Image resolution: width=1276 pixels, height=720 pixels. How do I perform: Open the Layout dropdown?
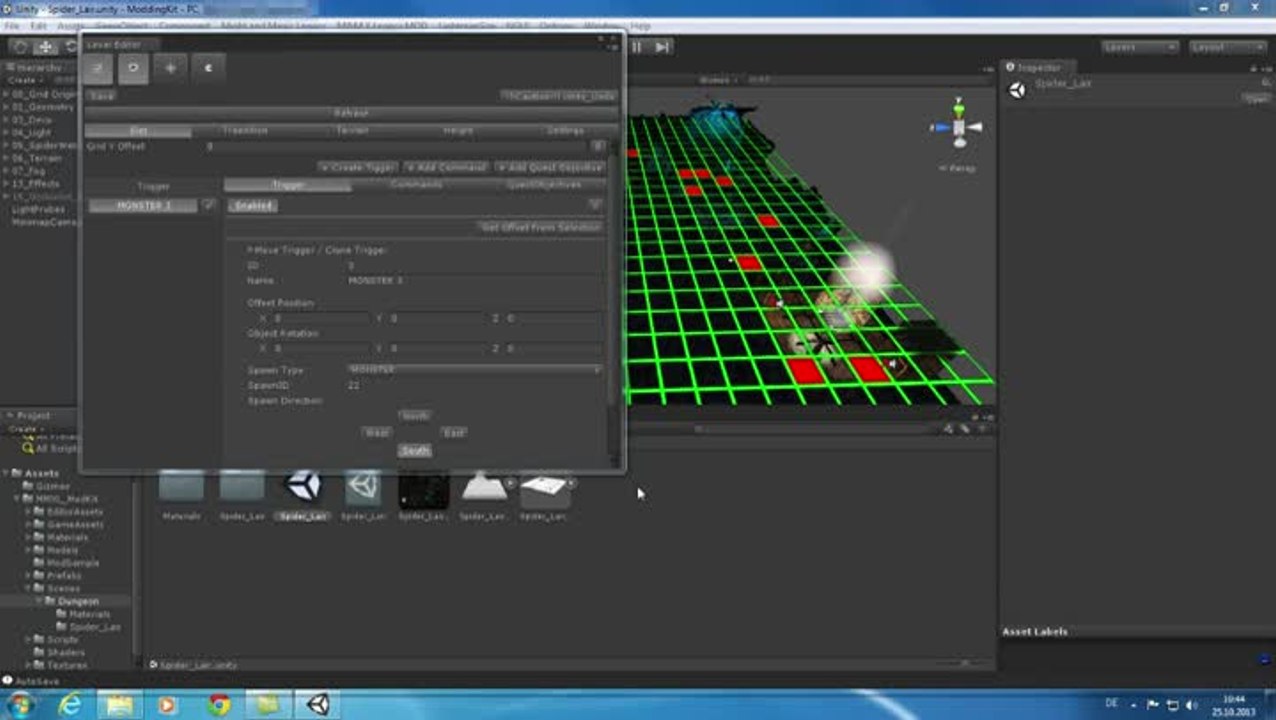tap(1228, 47)
